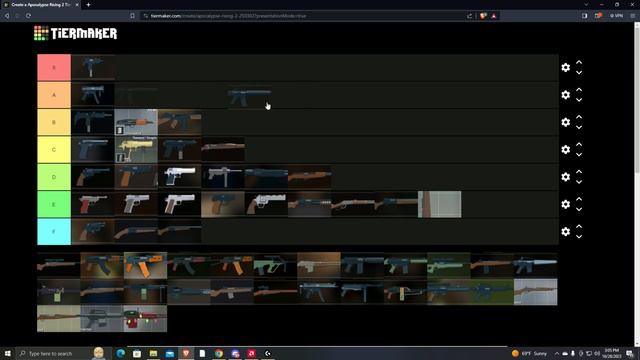Select the silver pistol in D tier

pos(180,177)
